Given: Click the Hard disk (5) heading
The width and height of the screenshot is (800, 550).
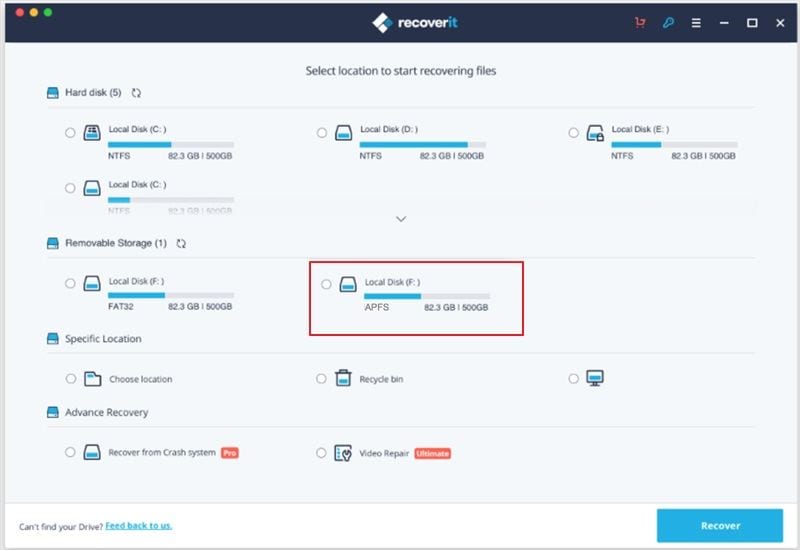Looking at the screenshot, I should (93, 93).
